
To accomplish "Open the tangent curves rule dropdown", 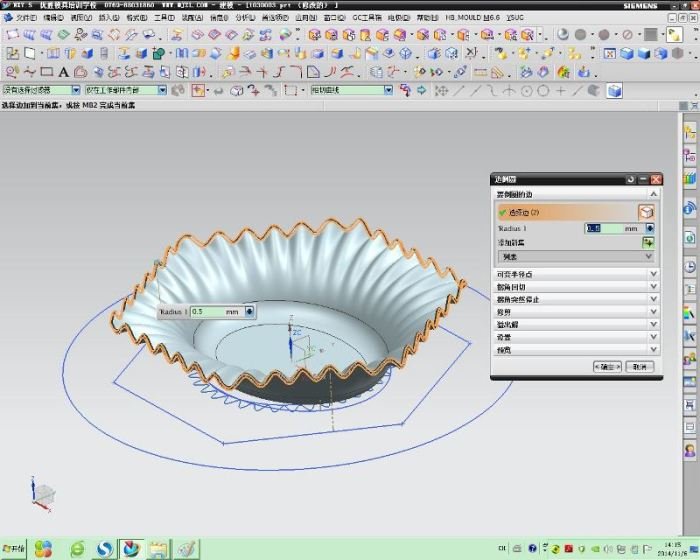I will (x=388, y=90).
